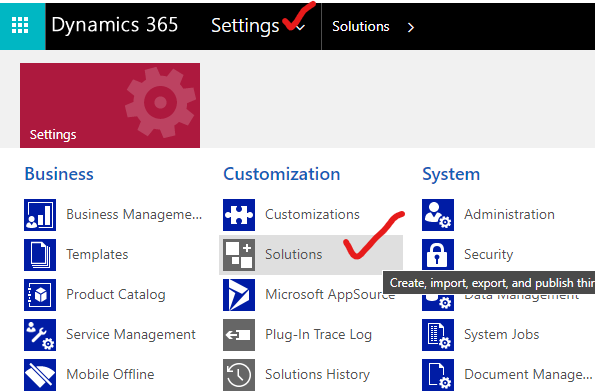
Task: Click the Business Management icon
Action: tap(40, 215)
